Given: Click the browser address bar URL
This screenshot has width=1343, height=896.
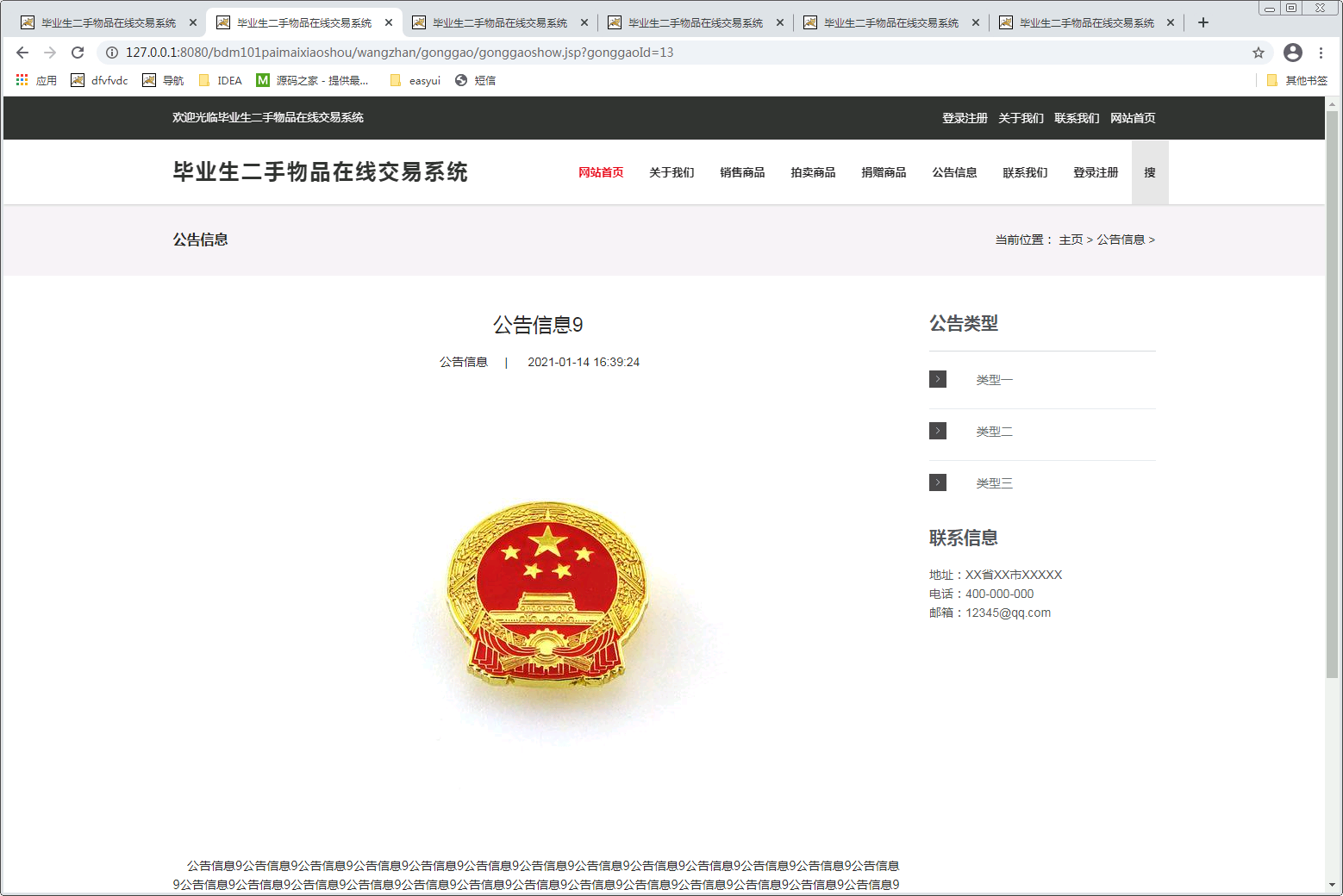Looking at the screenshot, I should click(x=399, y=53).
